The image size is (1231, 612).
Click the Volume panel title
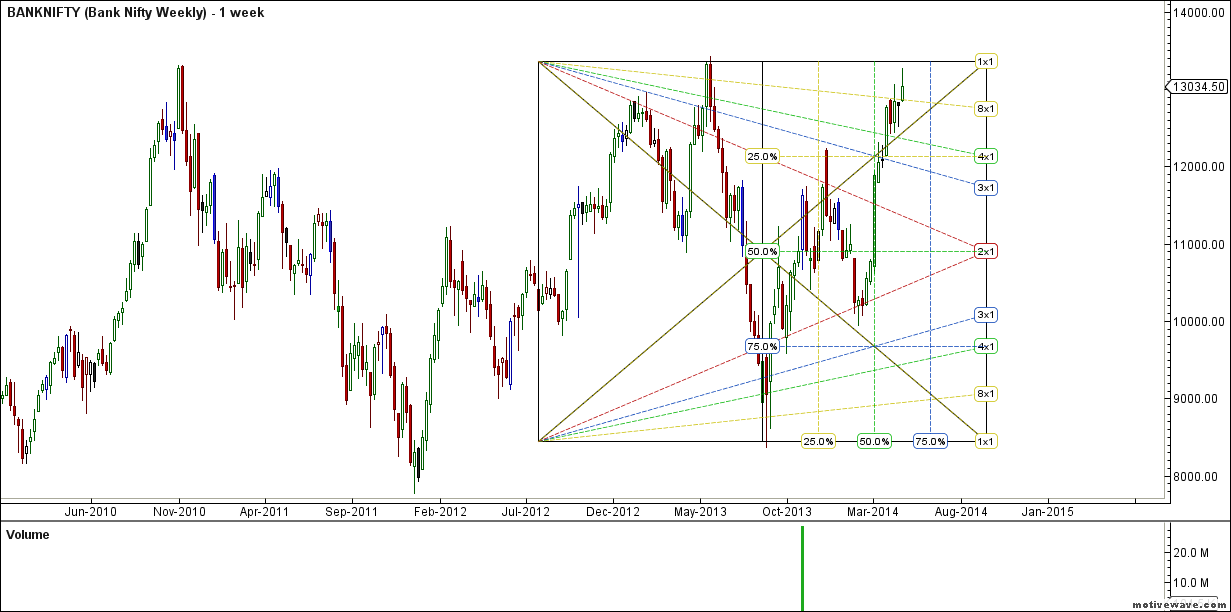[28, 535]
